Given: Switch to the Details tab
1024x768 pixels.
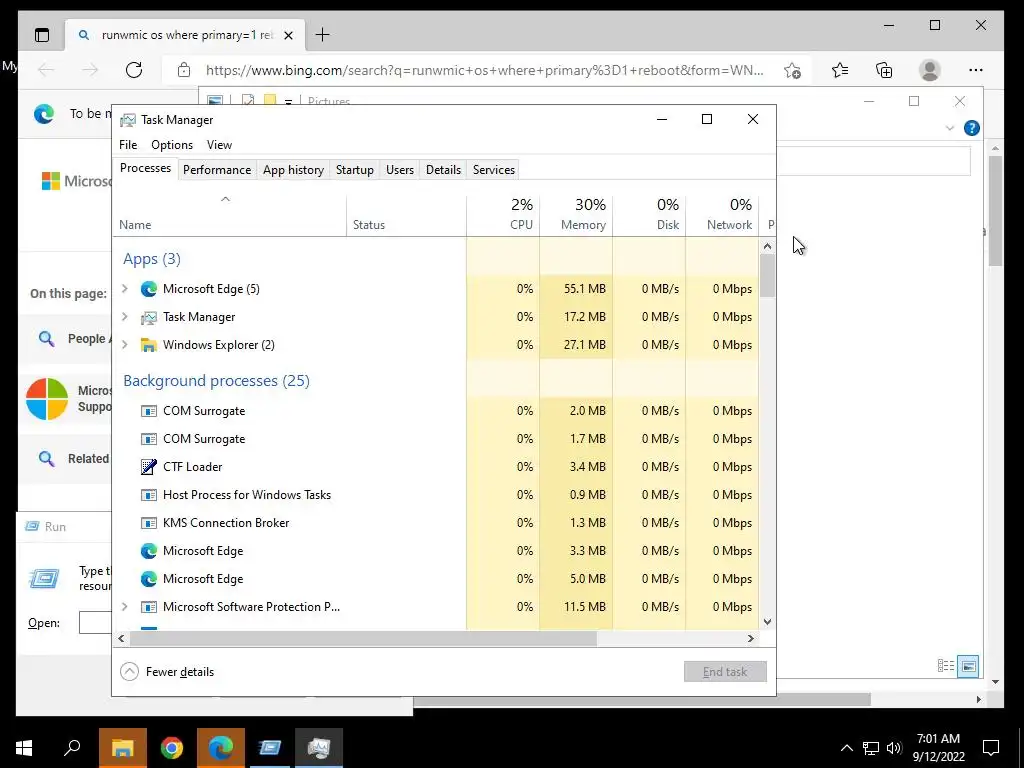Looking at the screenshot, I should click(443, 170).
